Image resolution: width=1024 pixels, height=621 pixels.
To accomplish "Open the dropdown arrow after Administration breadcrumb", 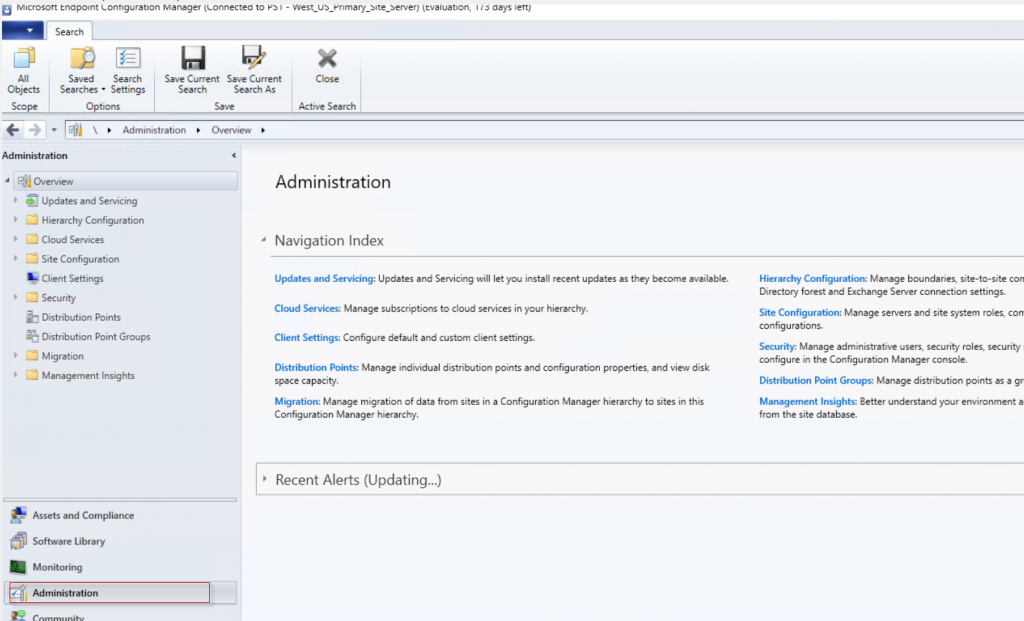I will coord(198,130).
